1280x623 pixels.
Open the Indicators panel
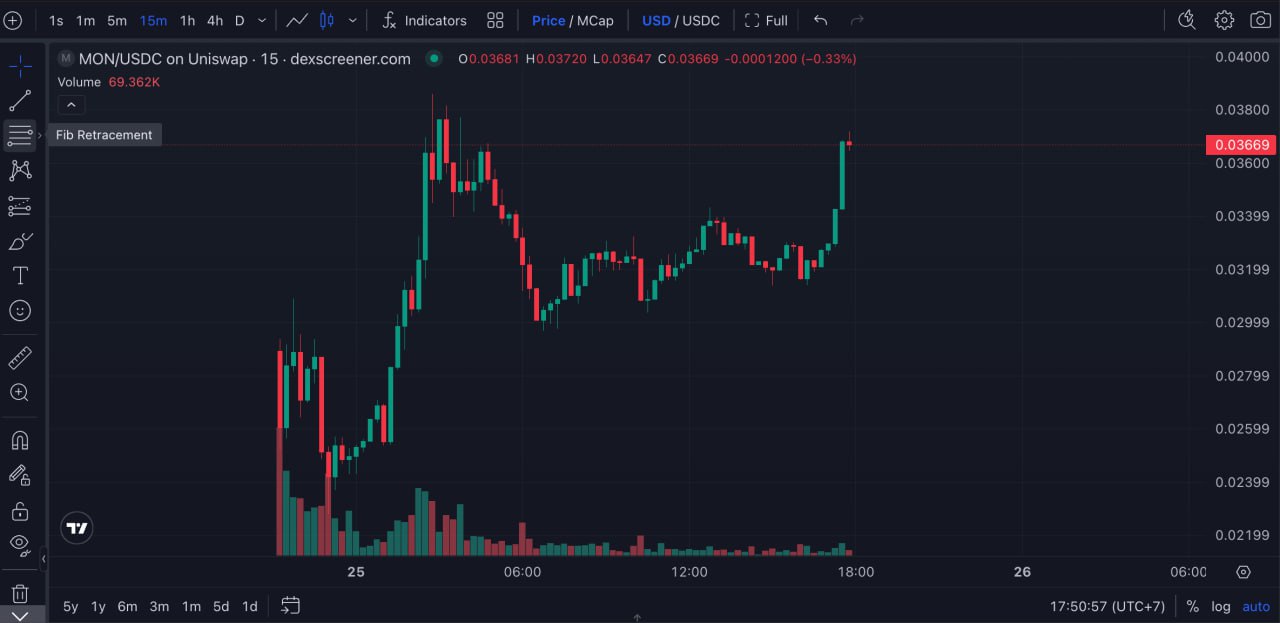(x=424, y=20)
